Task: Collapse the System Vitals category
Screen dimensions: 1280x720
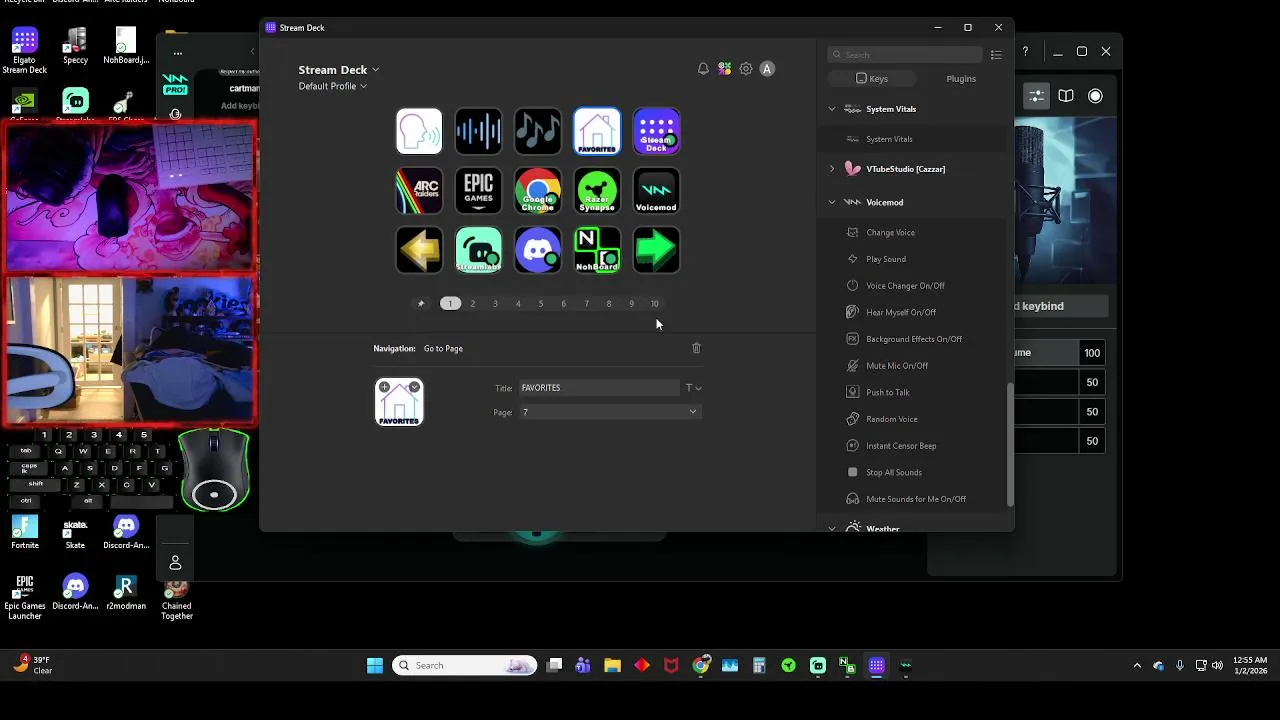Action: 832,109
